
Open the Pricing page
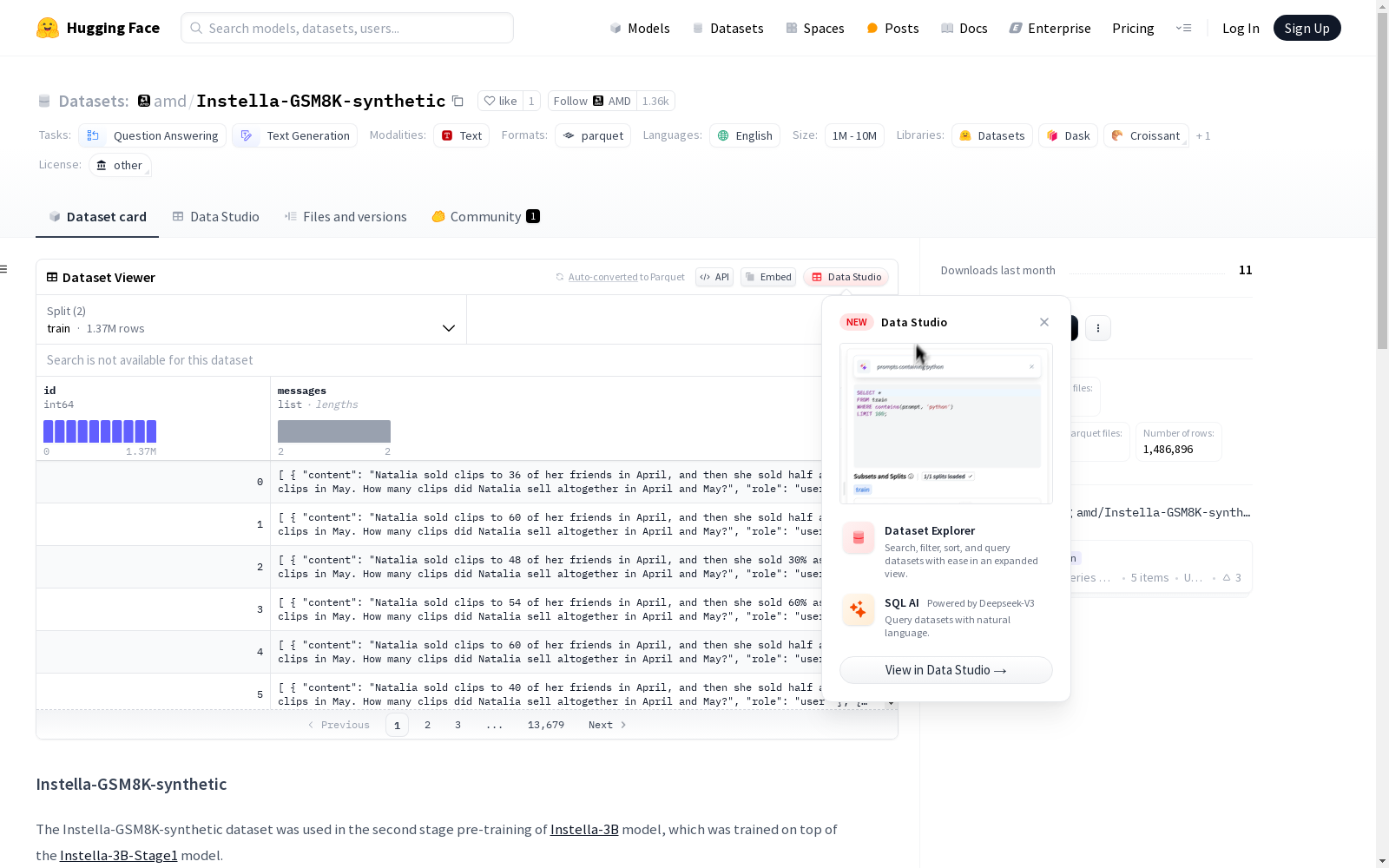point(1133,28)
